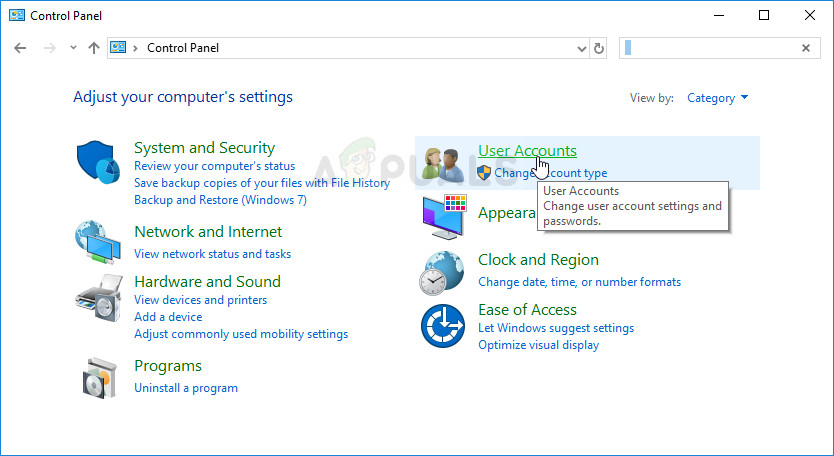Click the Control Panel title bar icon
Viewport: 834px width, 456px height.
[x=17, y=15]
